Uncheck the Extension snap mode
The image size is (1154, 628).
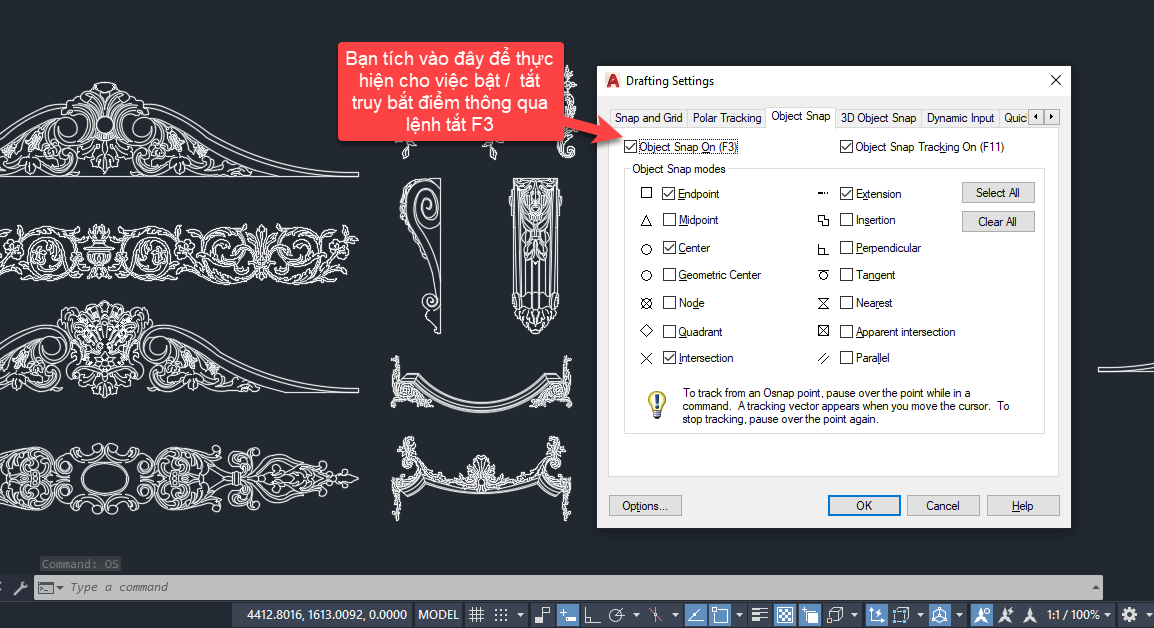click(x=846, y=194)
